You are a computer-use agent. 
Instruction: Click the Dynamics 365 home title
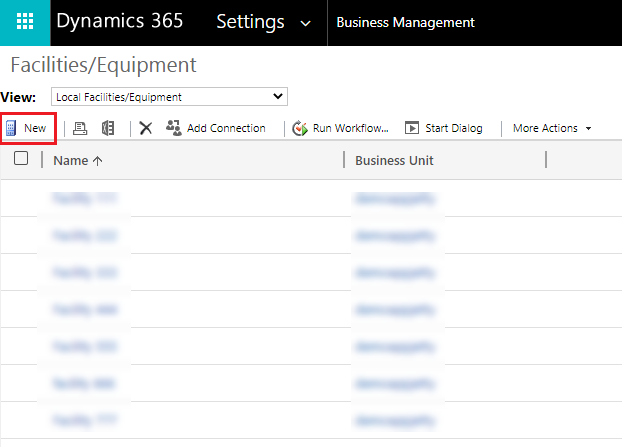119,21
